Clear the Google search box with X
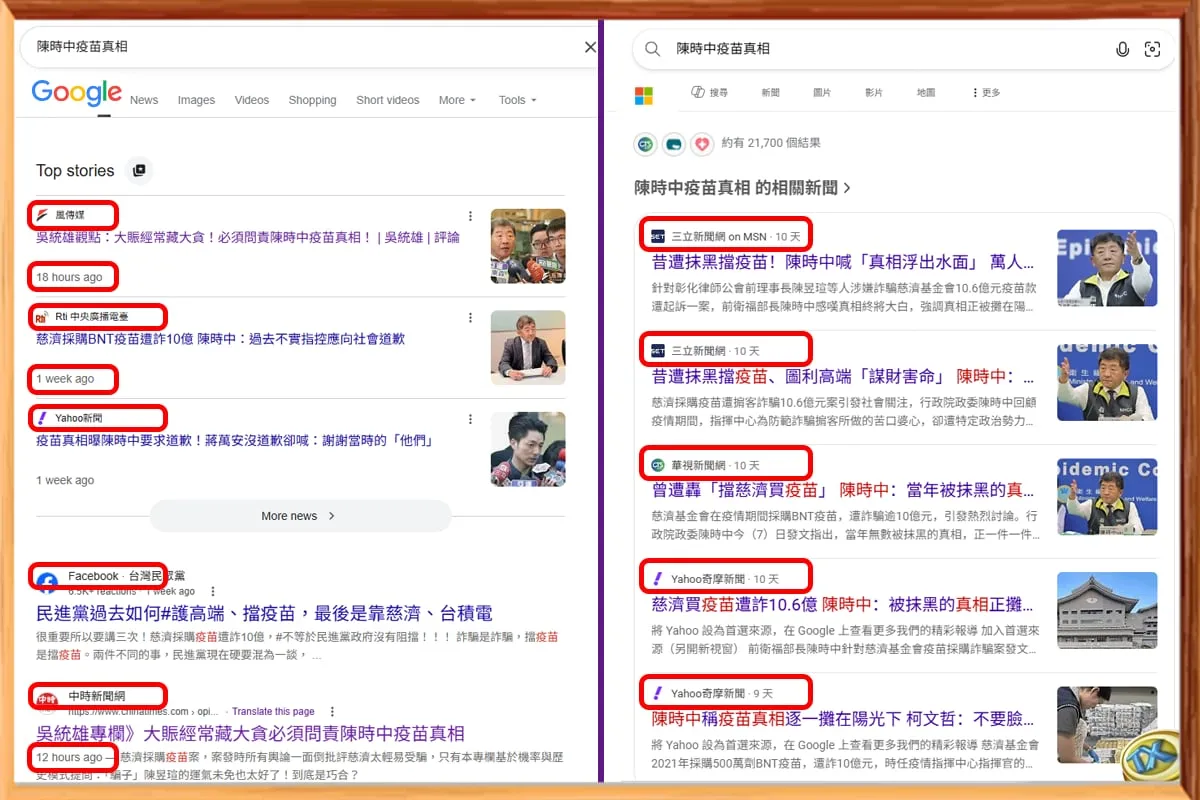Viewport: 1200px width, 800px height. 590,47
